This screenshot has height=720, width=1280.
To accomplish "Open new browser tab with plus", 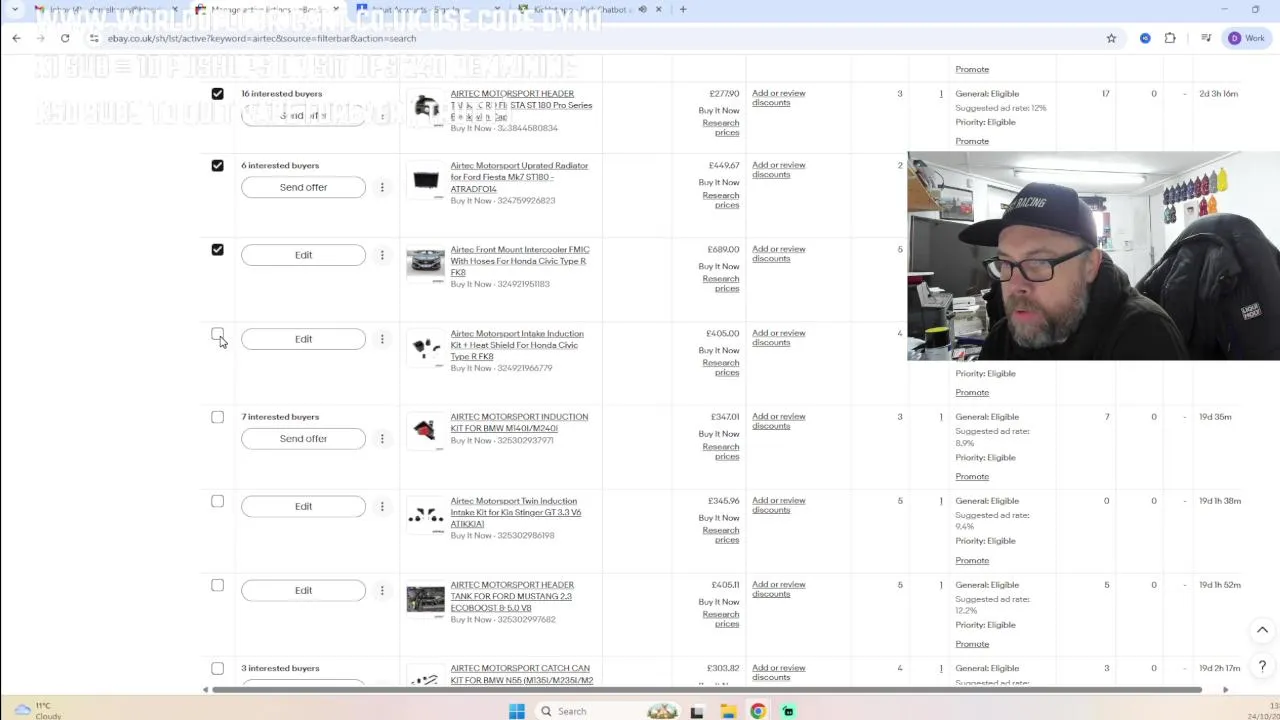I will [x=683, y=10].
